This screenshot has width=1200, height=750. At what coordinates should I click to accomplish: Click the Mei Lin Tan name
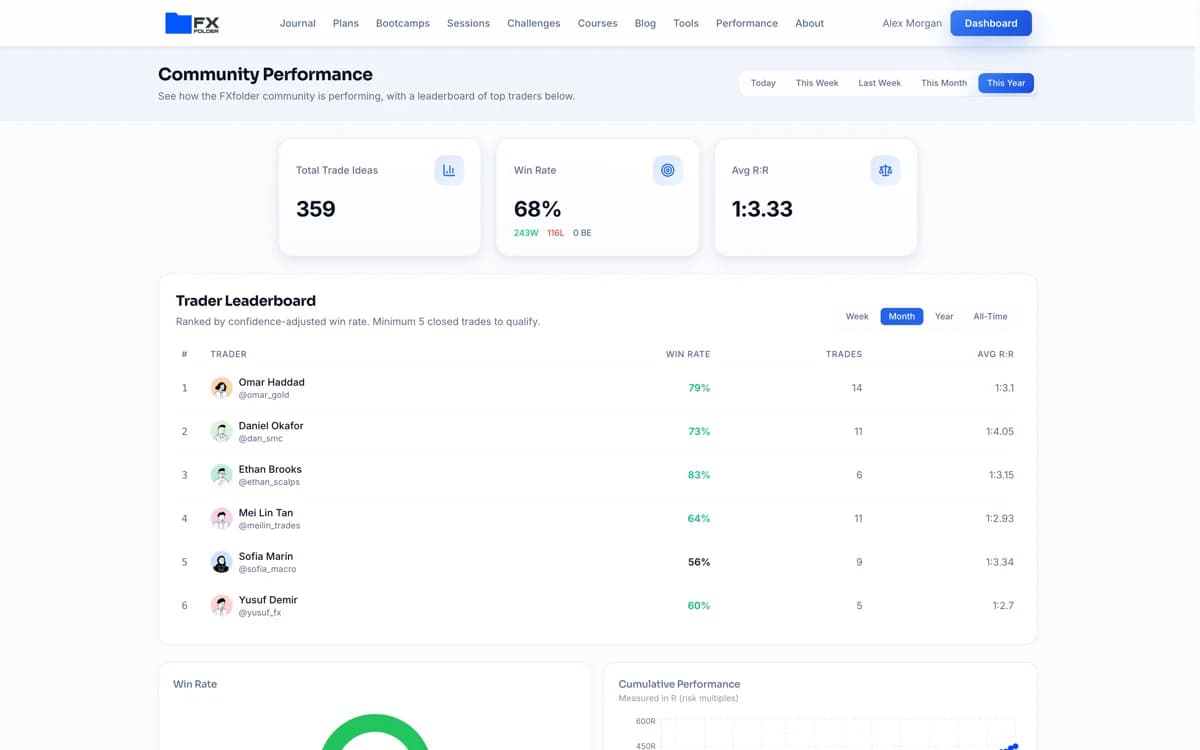pyautogui.click(x=266, y=513)
